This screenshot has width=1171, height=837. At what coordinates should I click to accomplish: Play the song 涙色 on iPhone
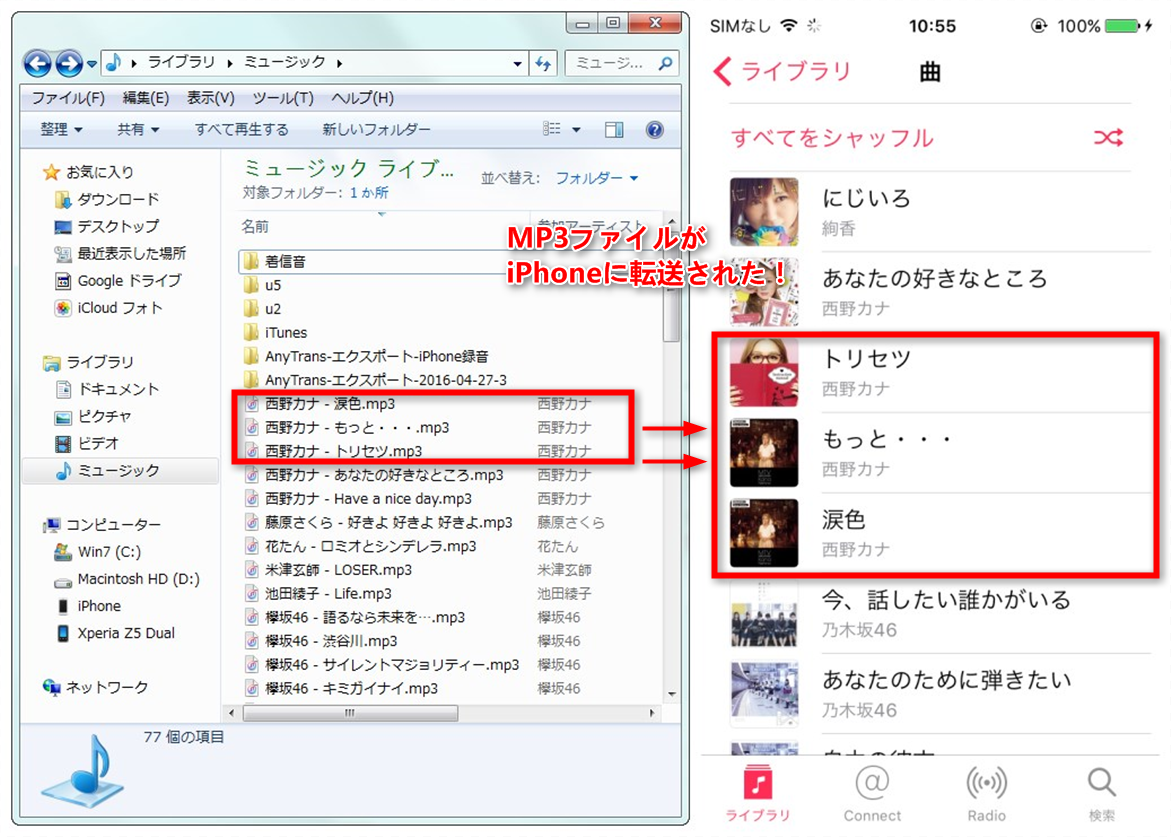(941, 533)
